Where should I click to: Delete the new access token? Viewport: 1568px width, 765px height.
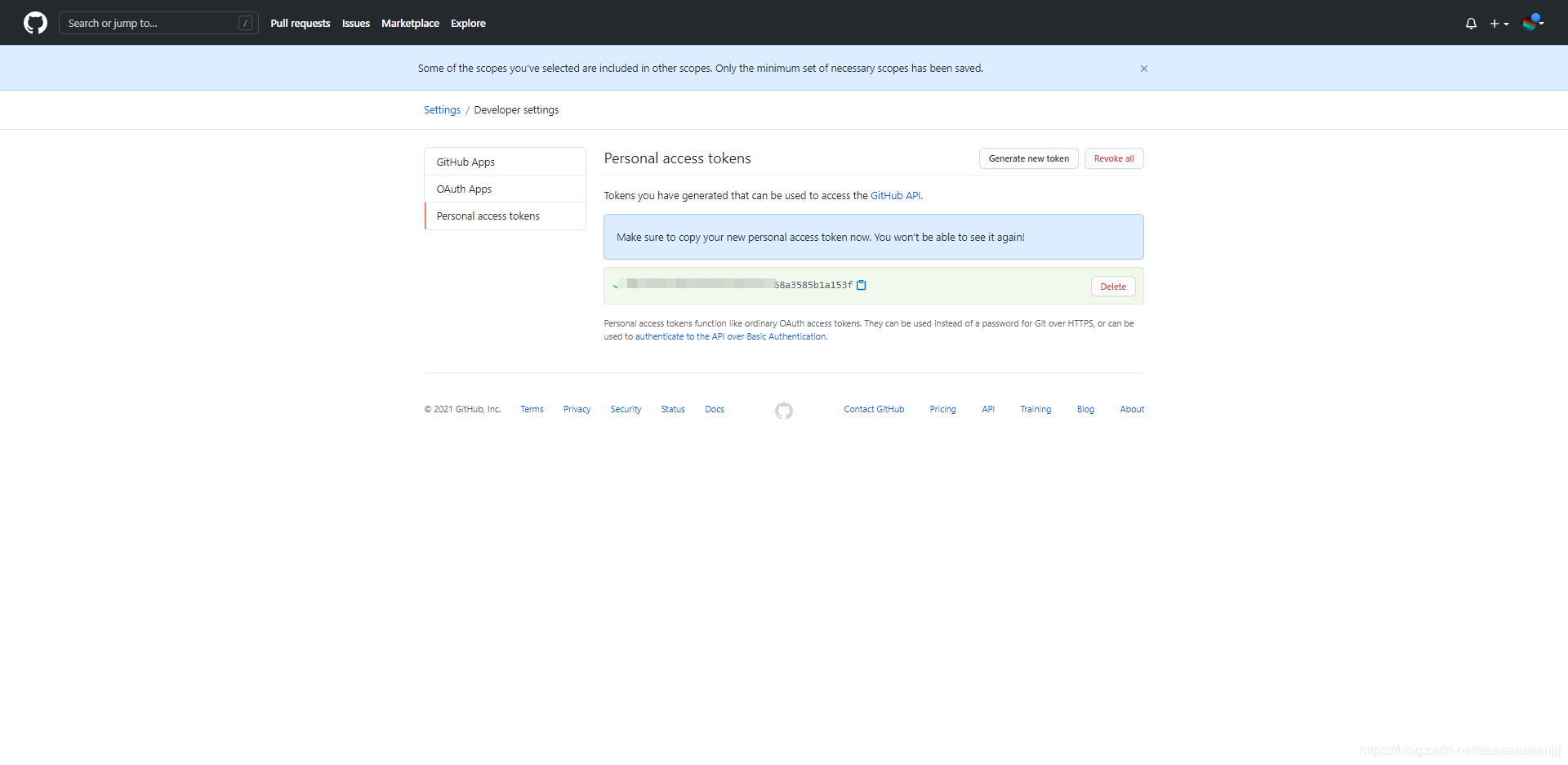pos(1113,287)
